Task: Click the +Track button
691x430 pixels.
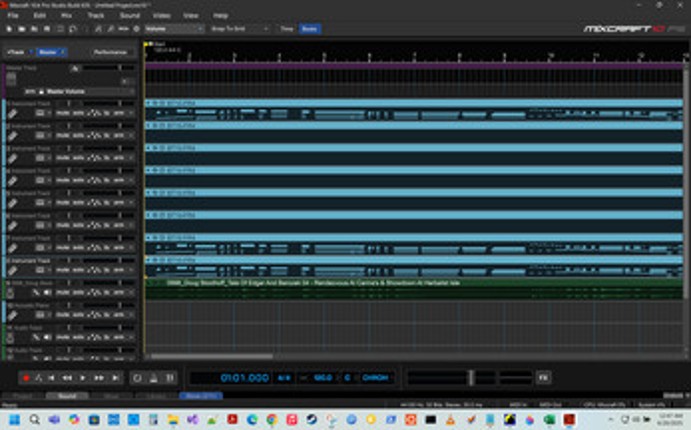Action: tap(18, 52)
